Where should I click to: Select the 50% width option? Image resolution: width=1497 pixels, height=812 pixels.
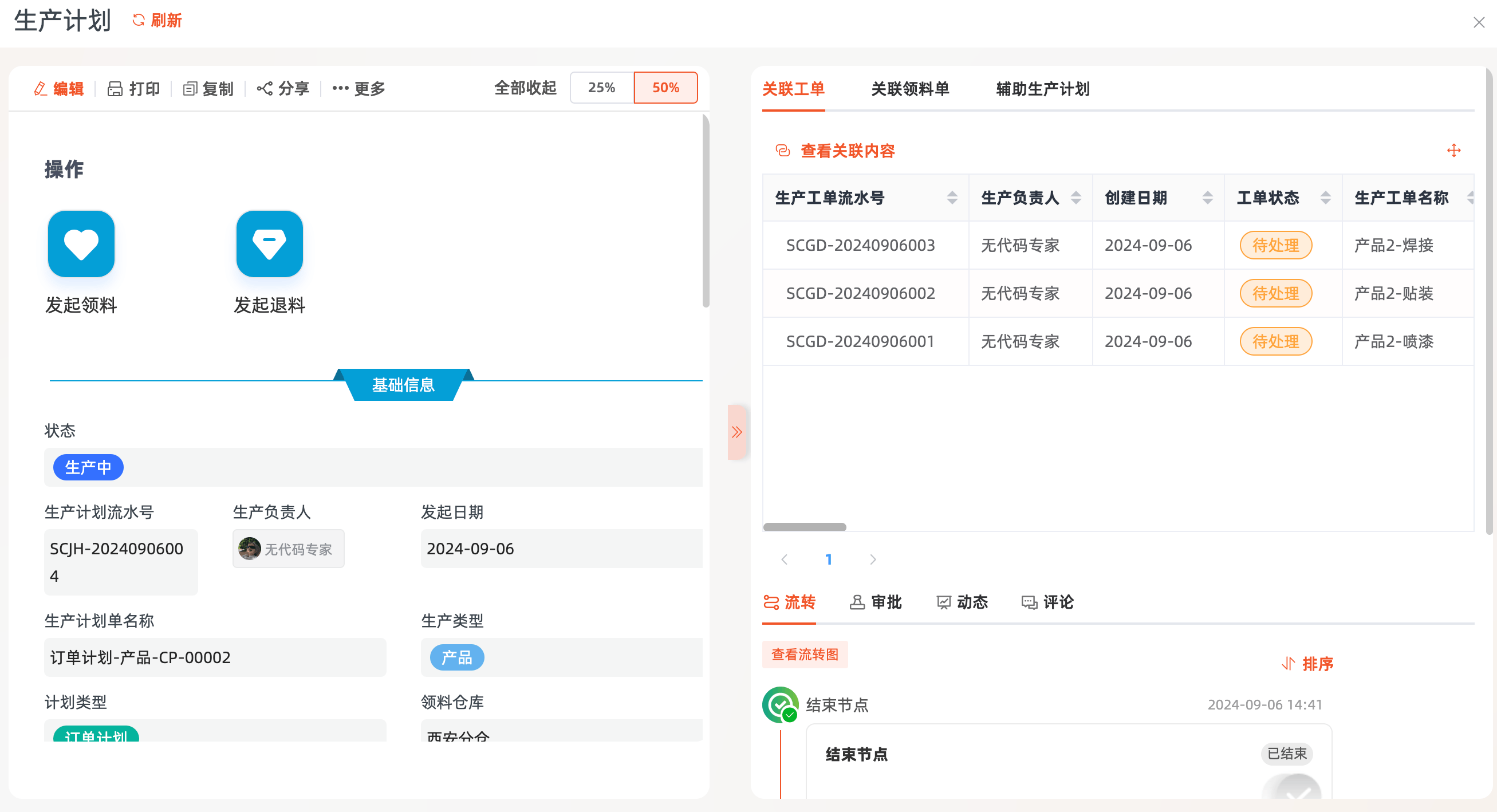(x=665, y=88)
